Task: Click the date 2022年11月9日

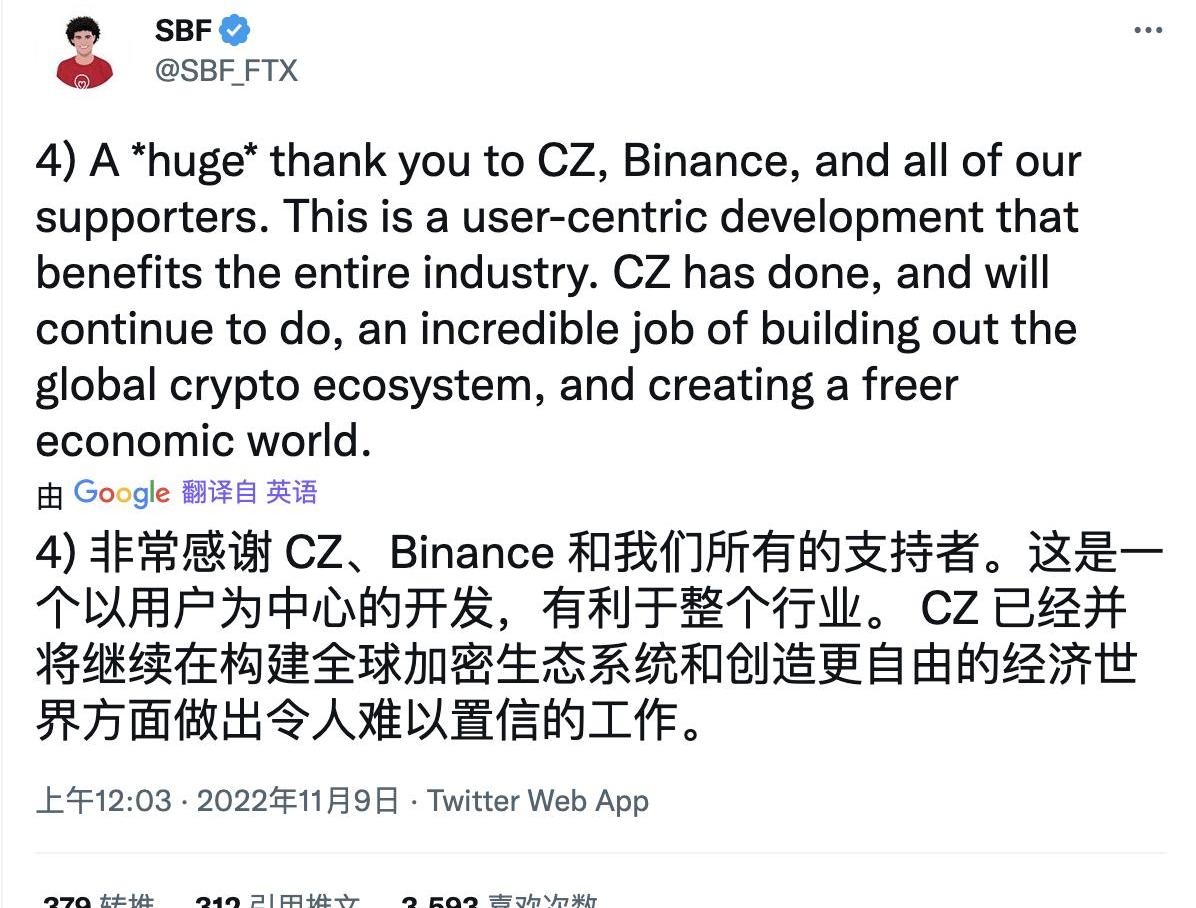Action: coord(298,801)
